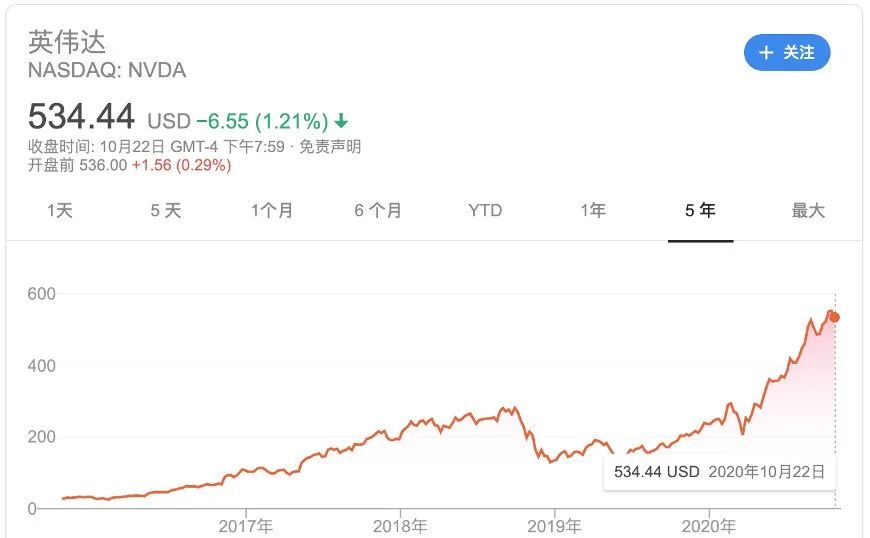
Task: Select the 5 年 tab
Action: [700, 211]
